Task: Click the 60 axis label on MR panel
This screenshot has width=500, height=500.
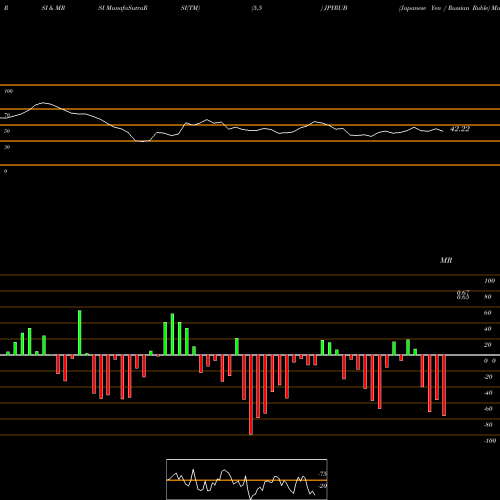Action: 488,313
